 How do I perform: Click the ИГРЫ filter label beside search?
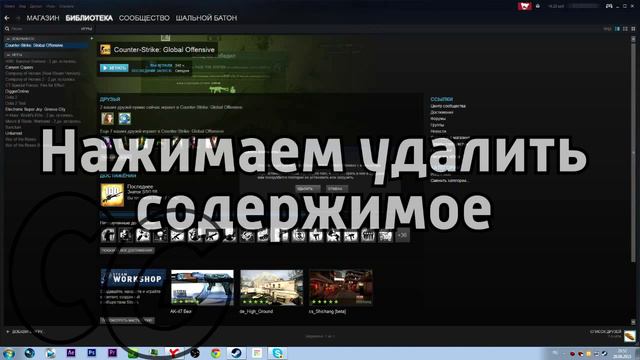(x=86, y=29)
